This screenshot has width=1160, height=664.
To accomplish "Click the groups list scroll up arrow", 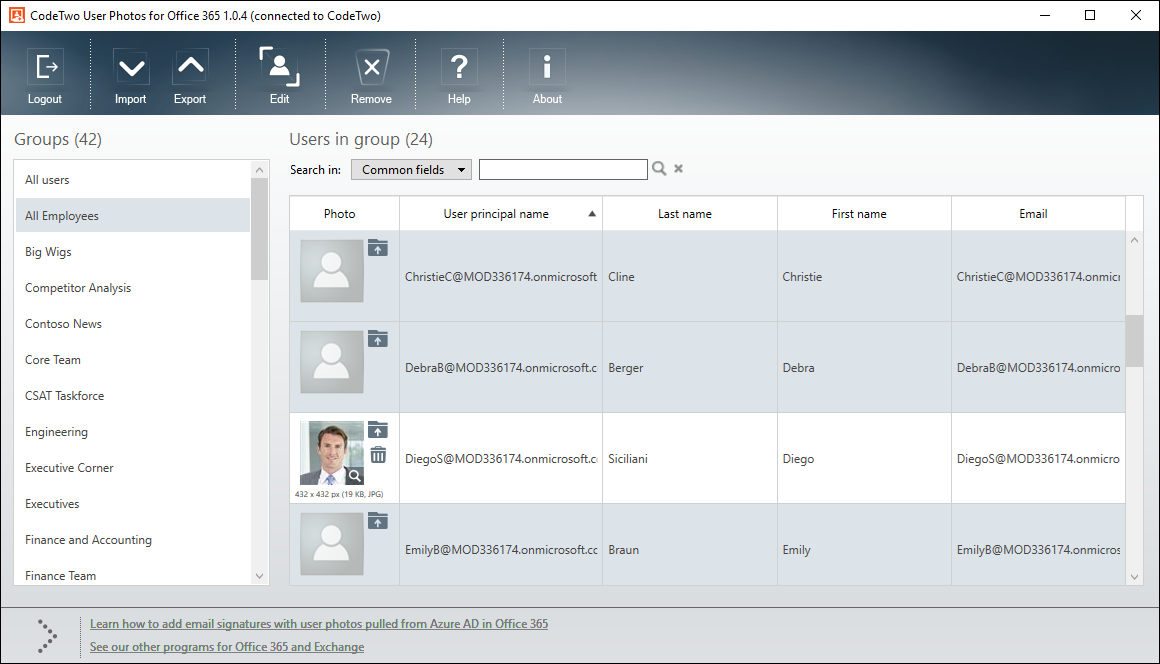I will (x=259, y=170).
